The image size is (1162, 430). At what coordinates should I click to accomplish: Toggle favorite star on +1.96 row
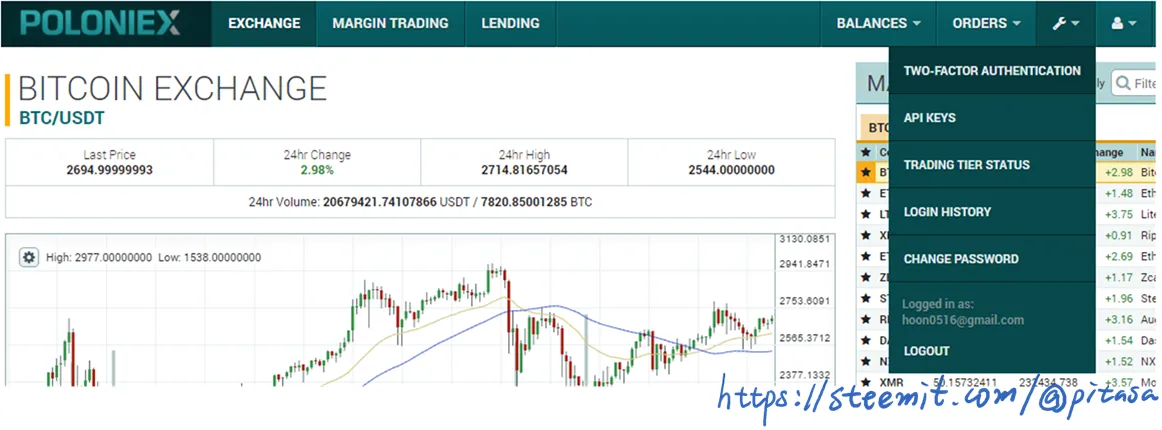tap(865, 299)
